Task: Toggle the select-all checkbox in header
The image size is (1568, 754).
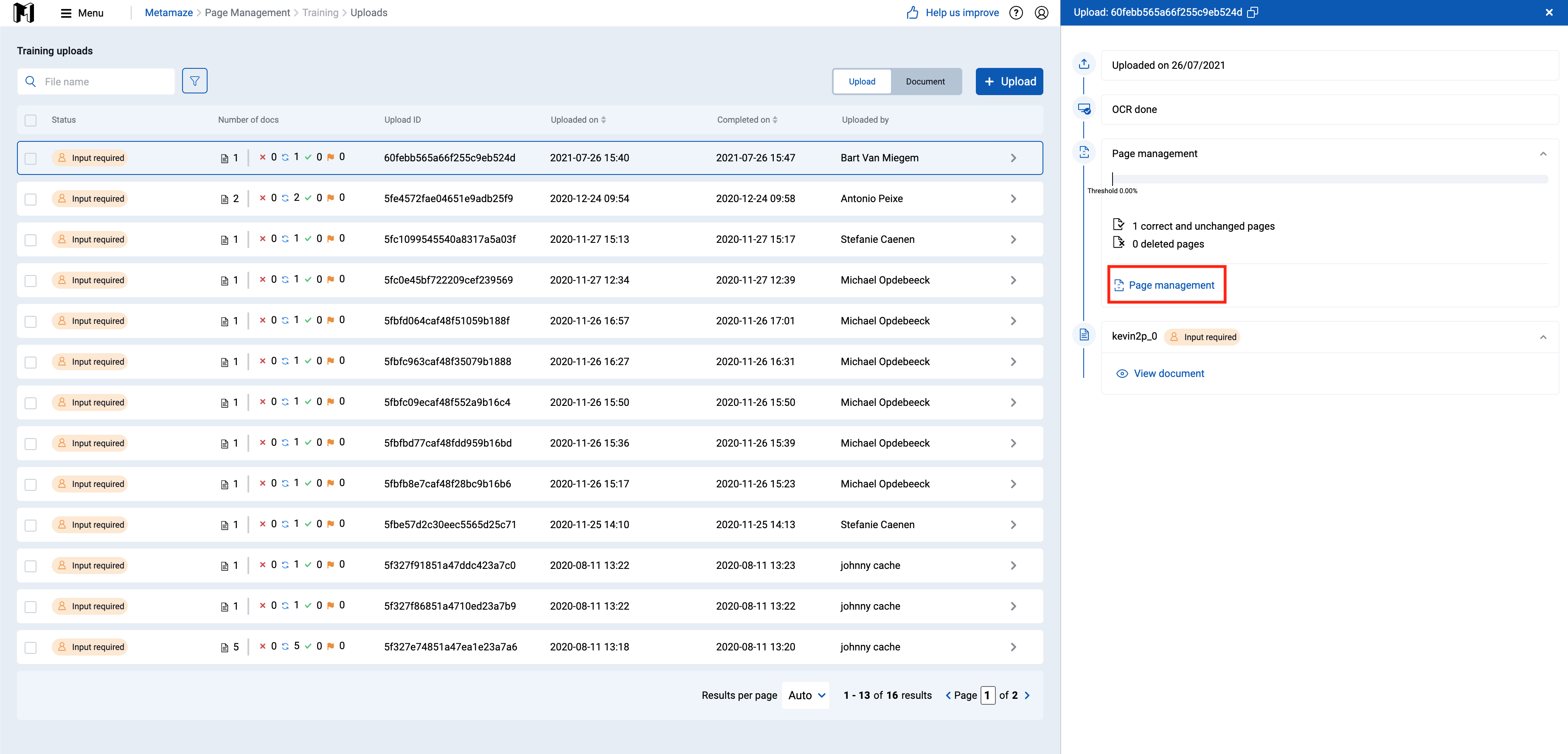Action: pos(31,120)
